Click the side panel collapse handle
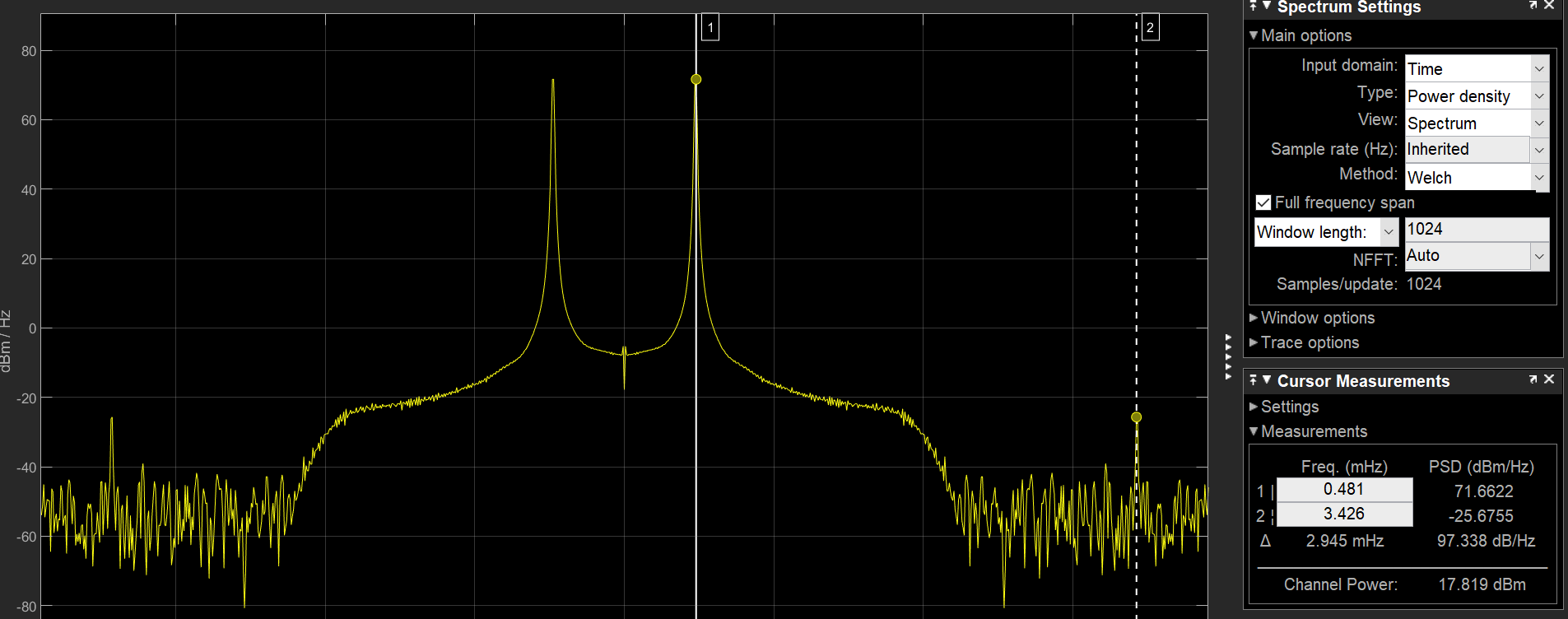The width and height of the screenshot is (1568, 619). (1228, 356)
